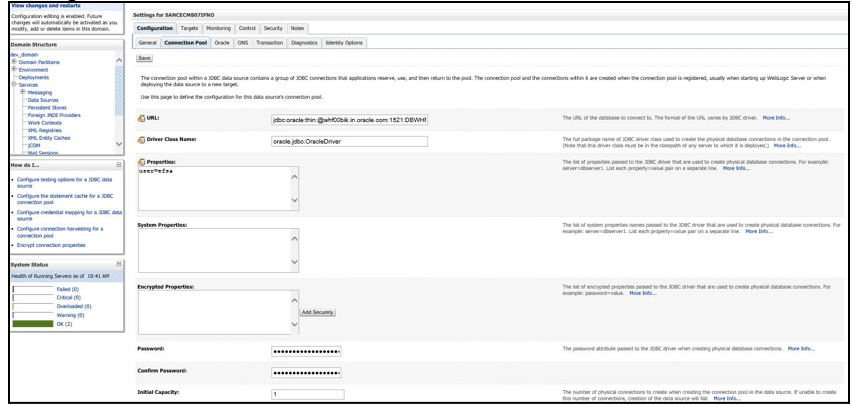Select the ONS sub-tab
The width and height of the screenshot is (852, 406).
click(242, 42)
